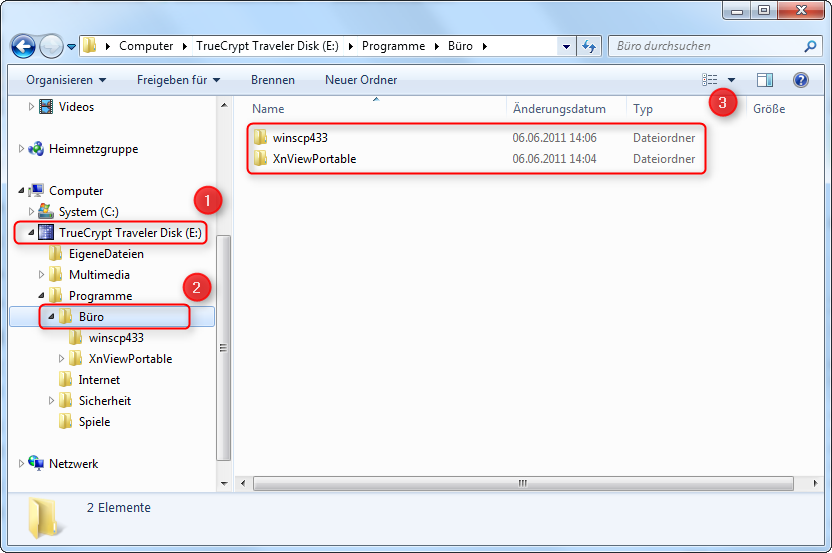This screenshot has height=553, width=832.
Task: Click the TrueCrypt Traveler Disk drive icon
Action: (46, 232)
